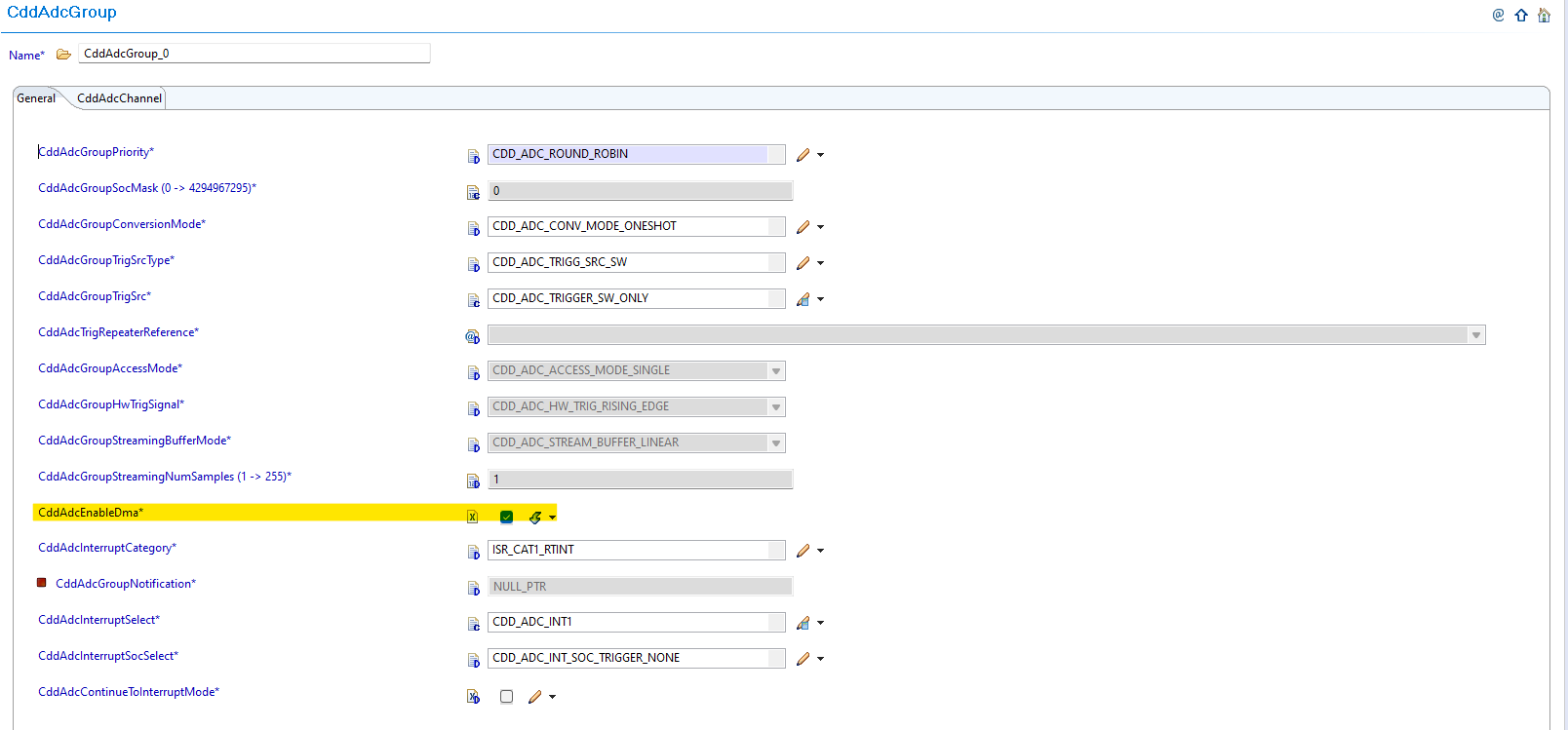Screen dimensions: 1568x730
Task: Open the CDD_ADC_INT1 combo box
Action: coord(636,622)
